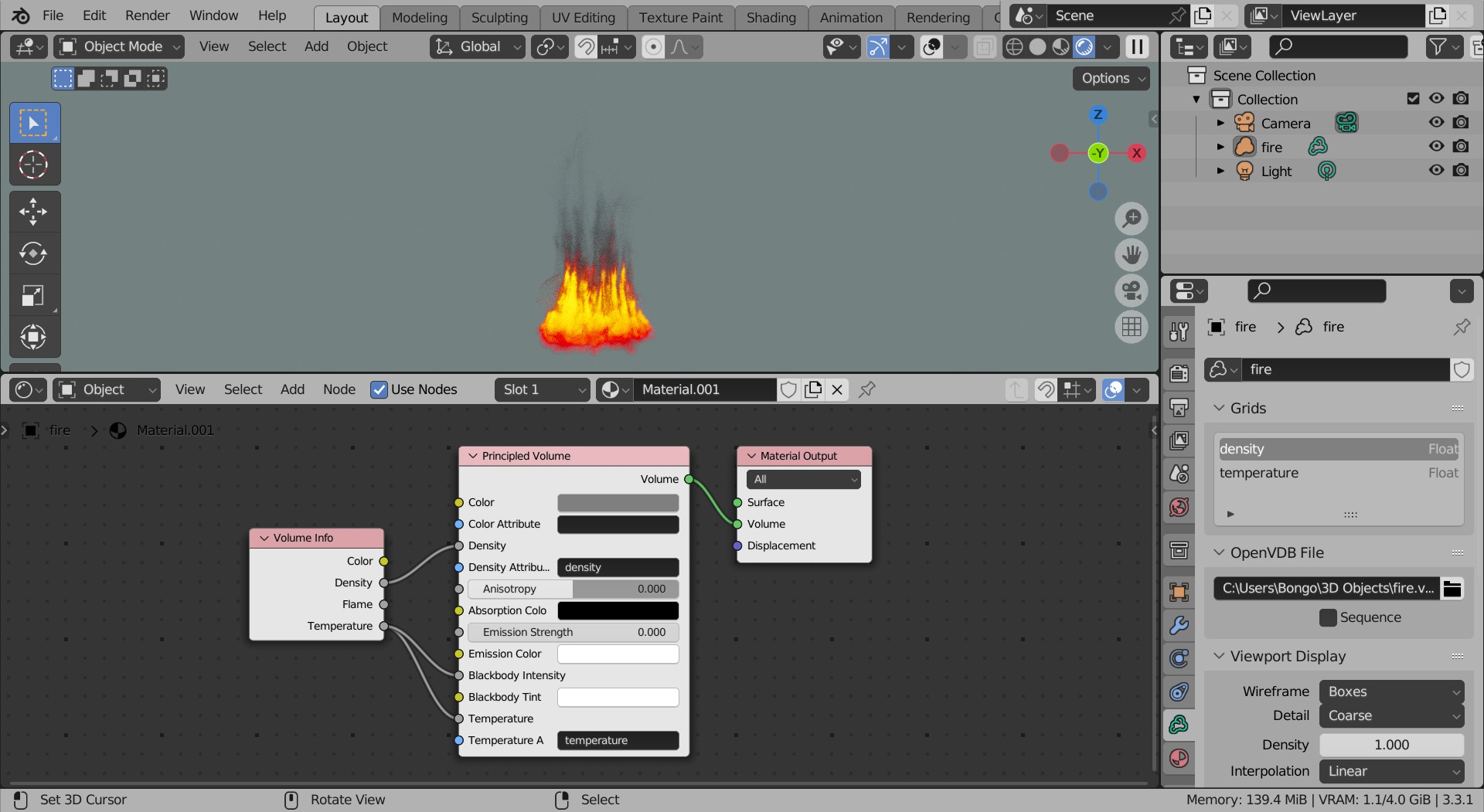This screenshot has height=812, width=1484.
Task: Open the File menu
Action: tap(53, 15)
